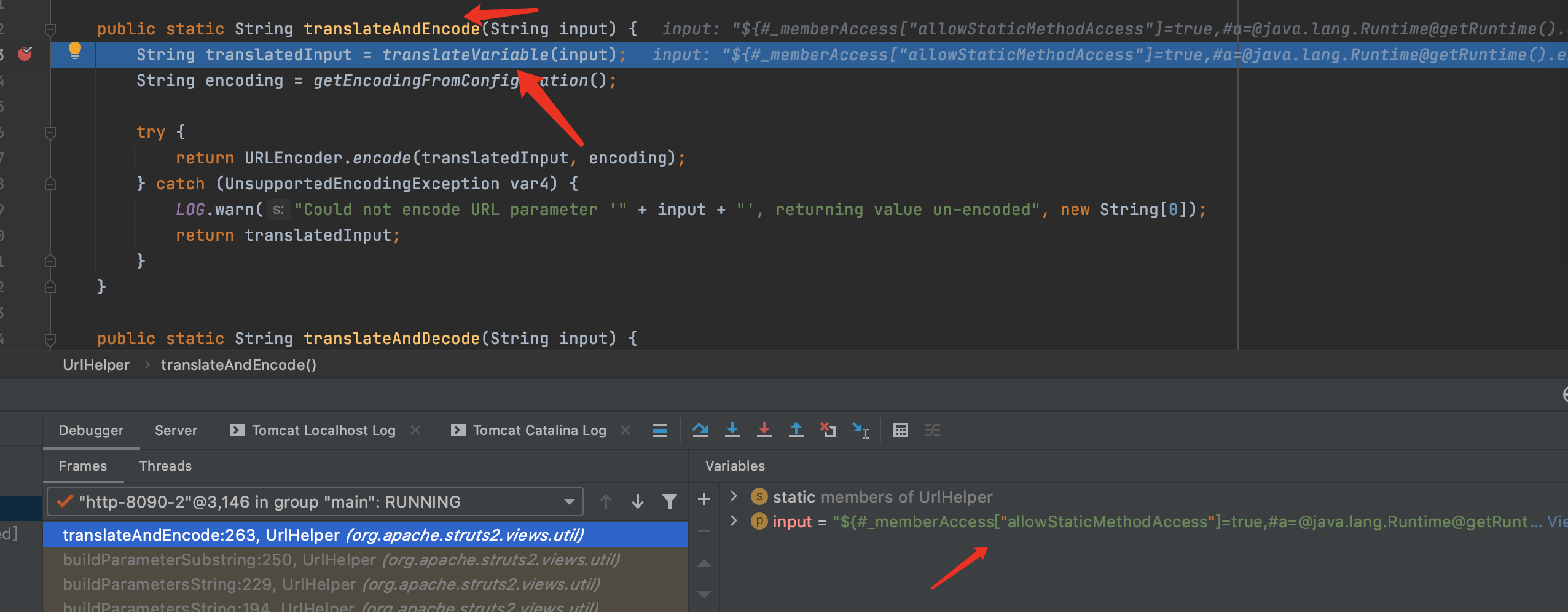Click the Trace Current Stream Chain icon
Image resolution: width=1568 pixels, height=612 pixels.
click(933, 430)
